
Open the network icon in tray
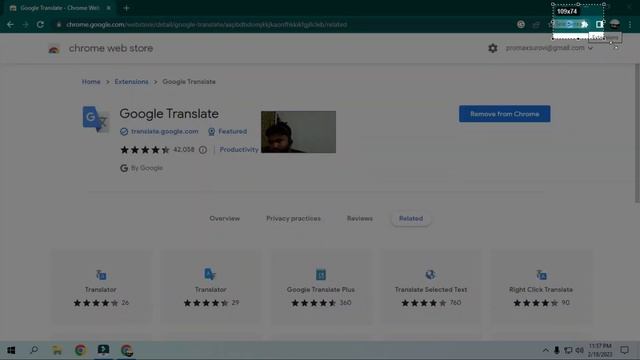click(568, 350)
